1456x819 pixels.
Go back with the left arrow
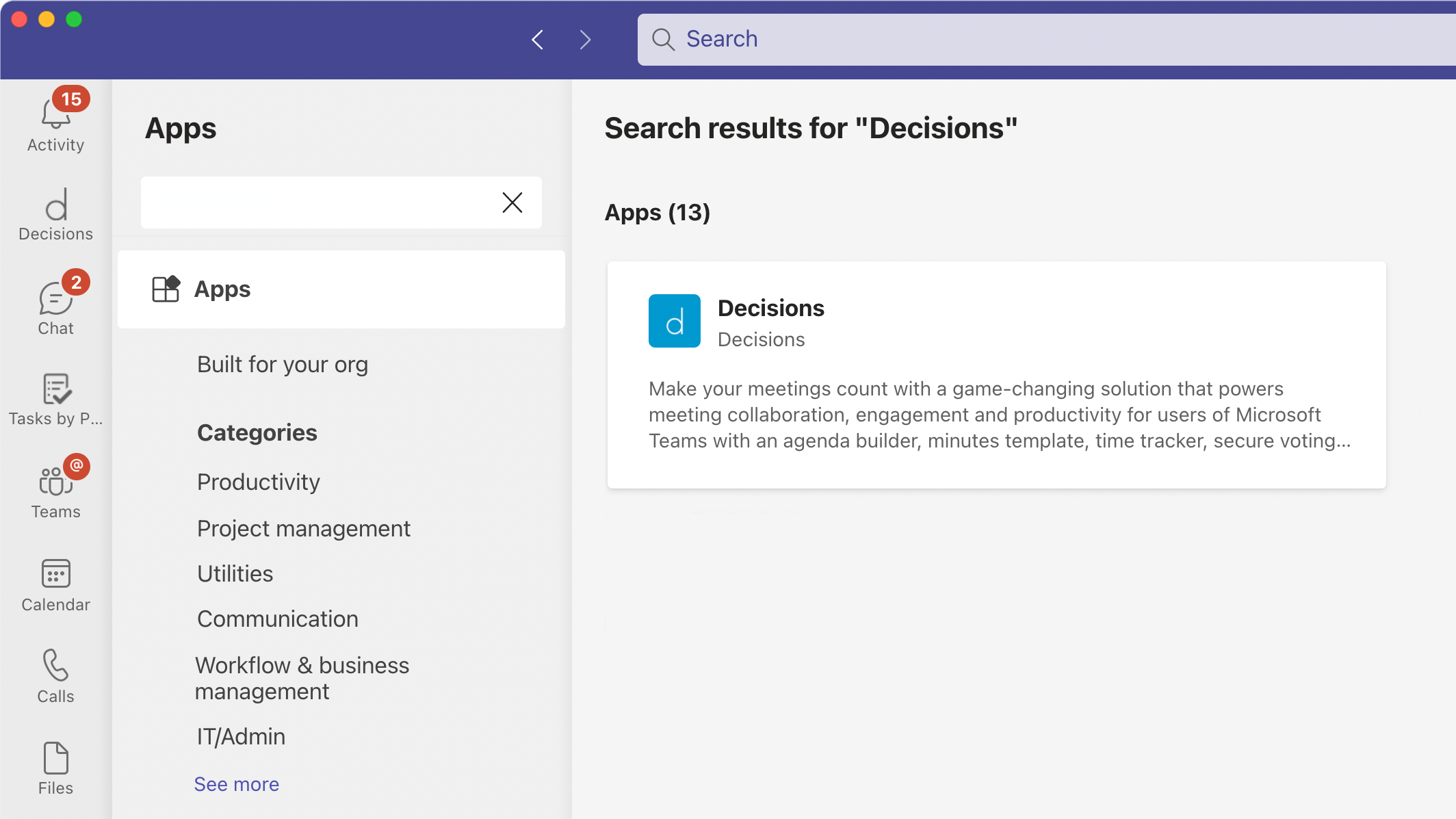click(x=538, y=40)
